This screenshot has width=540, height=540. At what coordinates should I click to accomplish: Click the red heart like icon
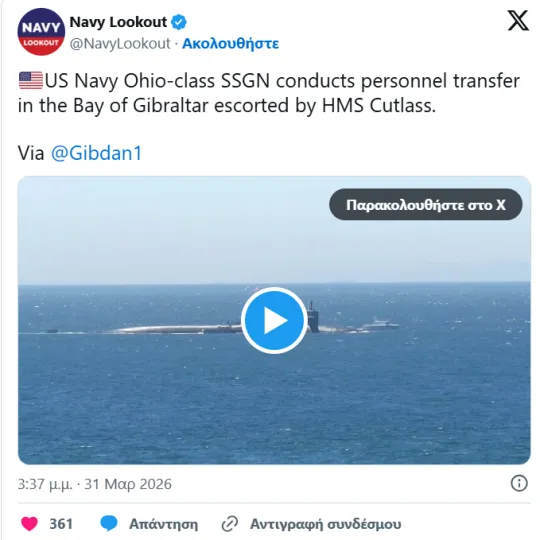point(29,524)
